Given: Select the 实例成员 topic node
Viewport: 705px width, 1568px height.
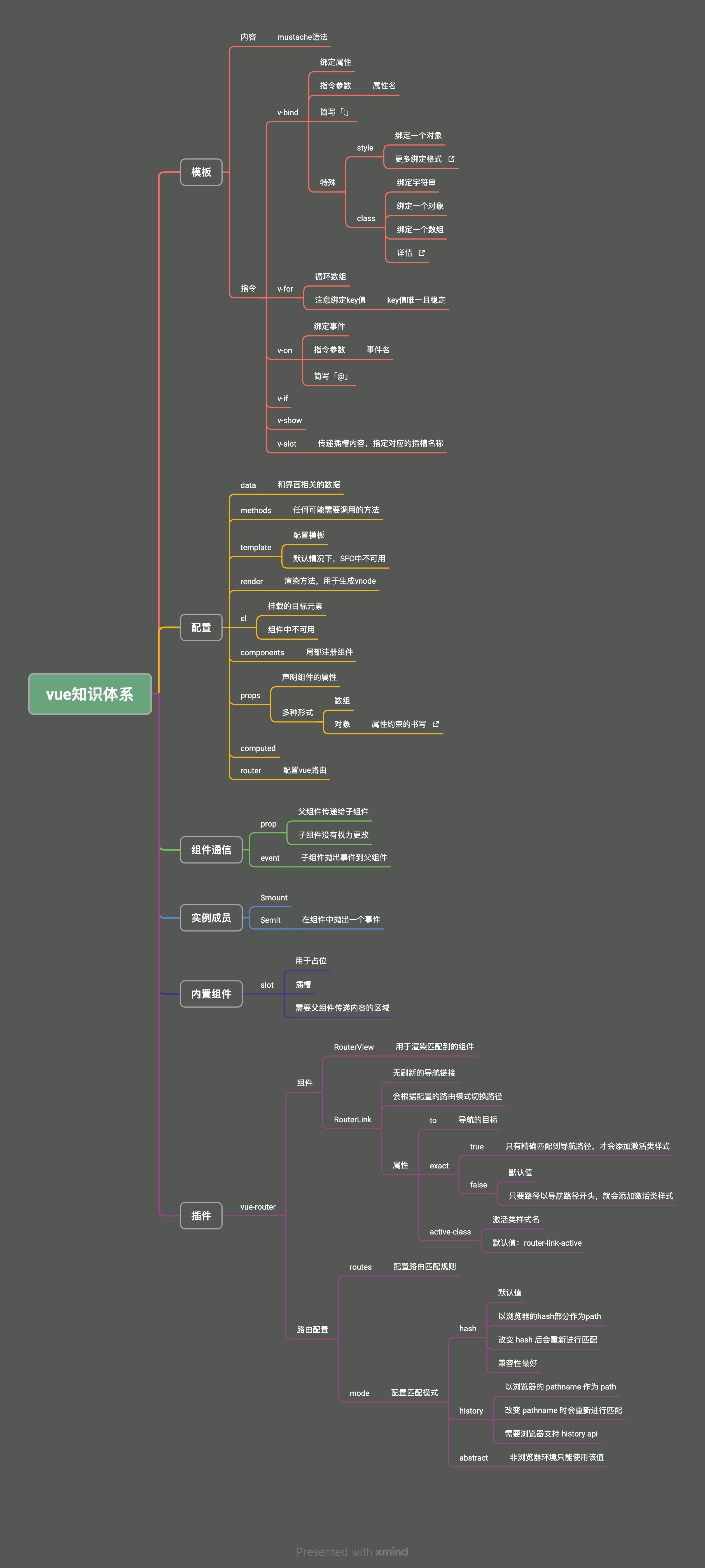Looking at the screenshot, I should 211,918.
